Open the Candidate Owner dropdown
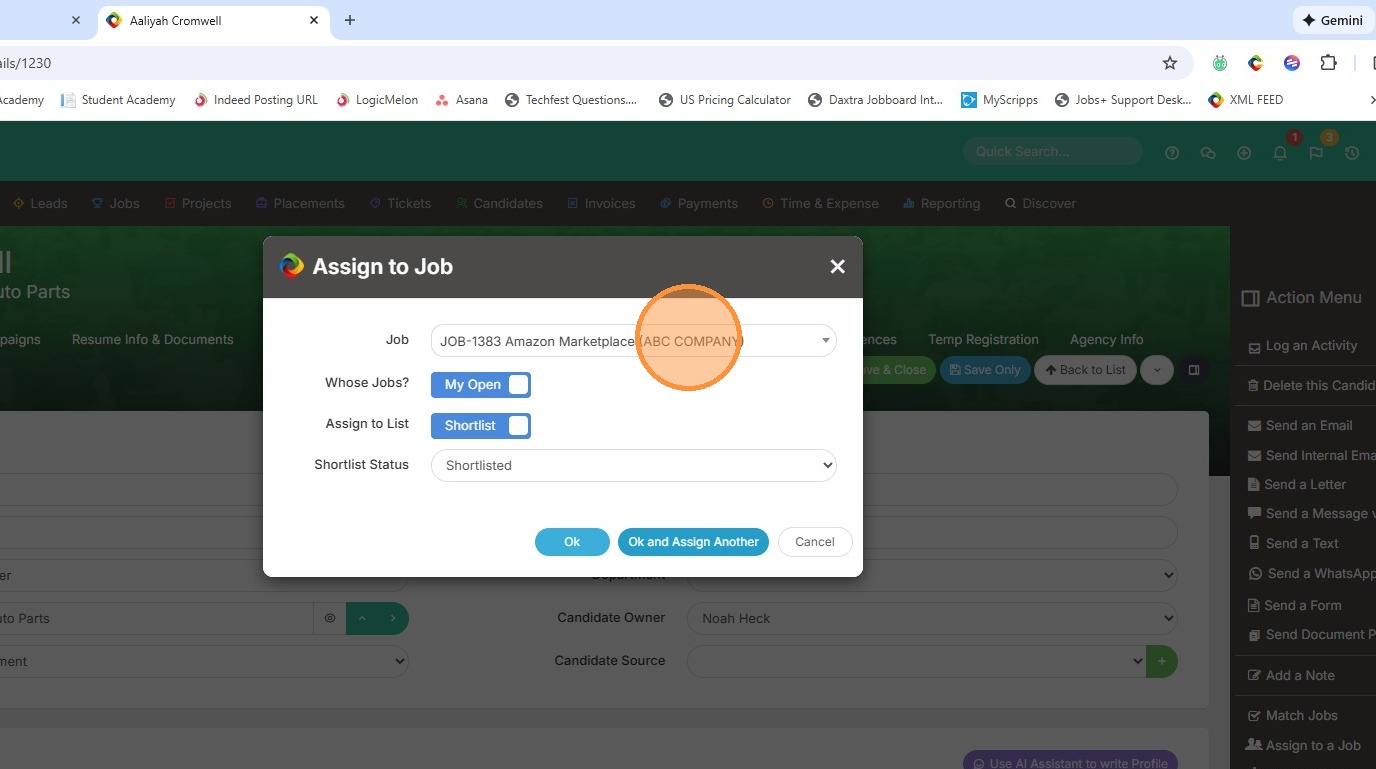Screen dimensions: 1376x769 click(932, 618)
